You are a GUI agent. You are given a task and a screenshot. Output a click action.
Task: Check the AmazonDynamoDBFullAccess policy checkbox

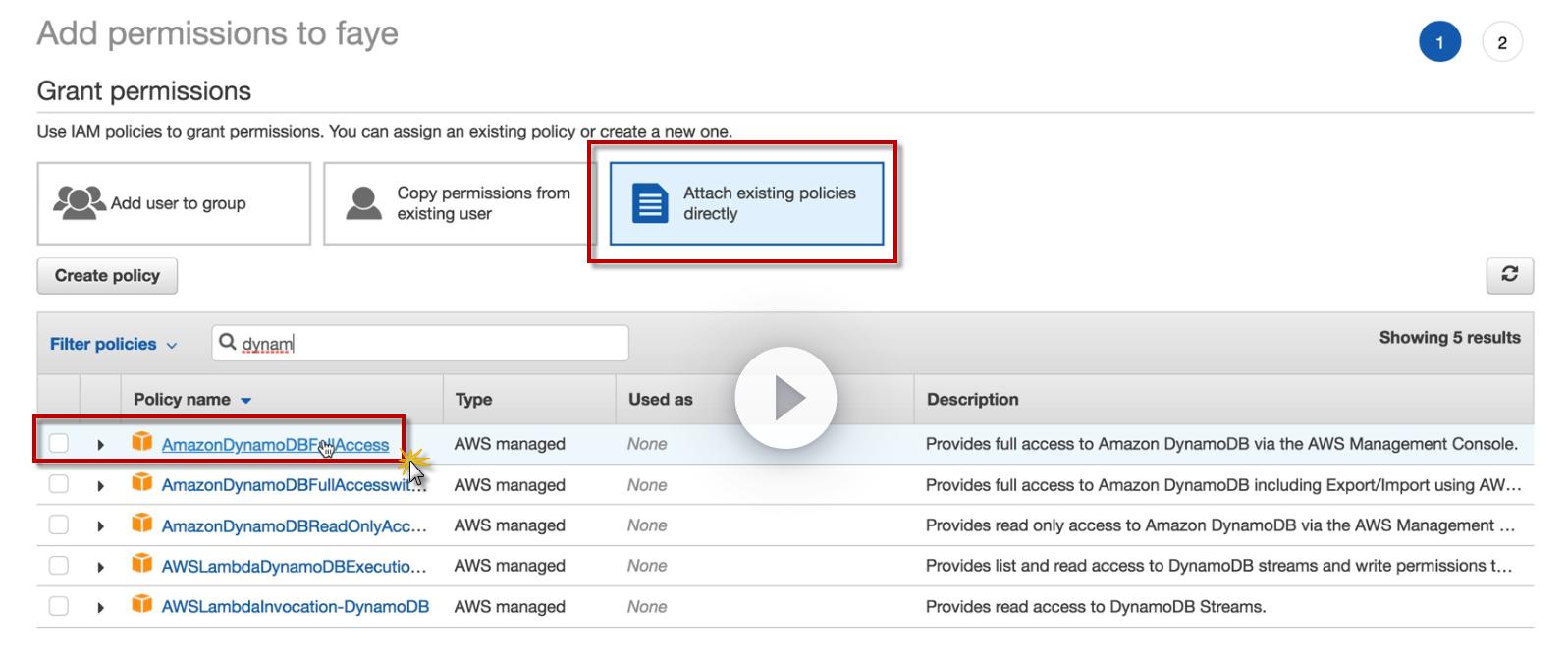click(59, 443)
